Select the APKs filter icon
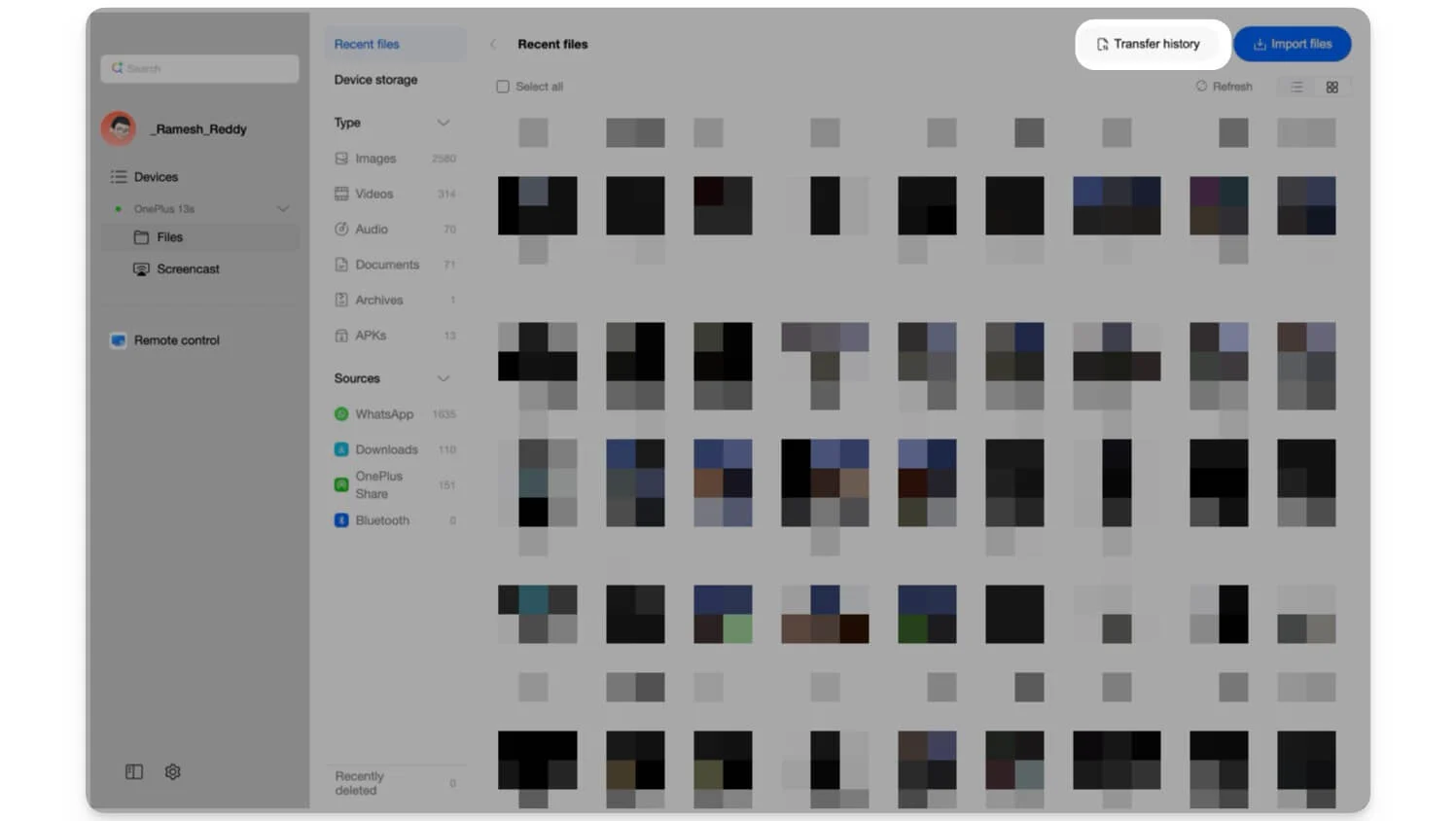The image size is (1456, 821). (x=341, y=335)
